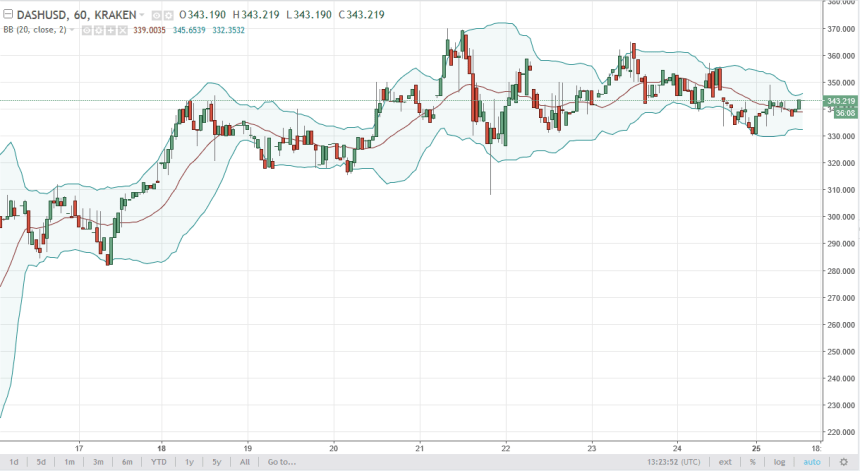Switch to YTD time range

tap(158, 462)
